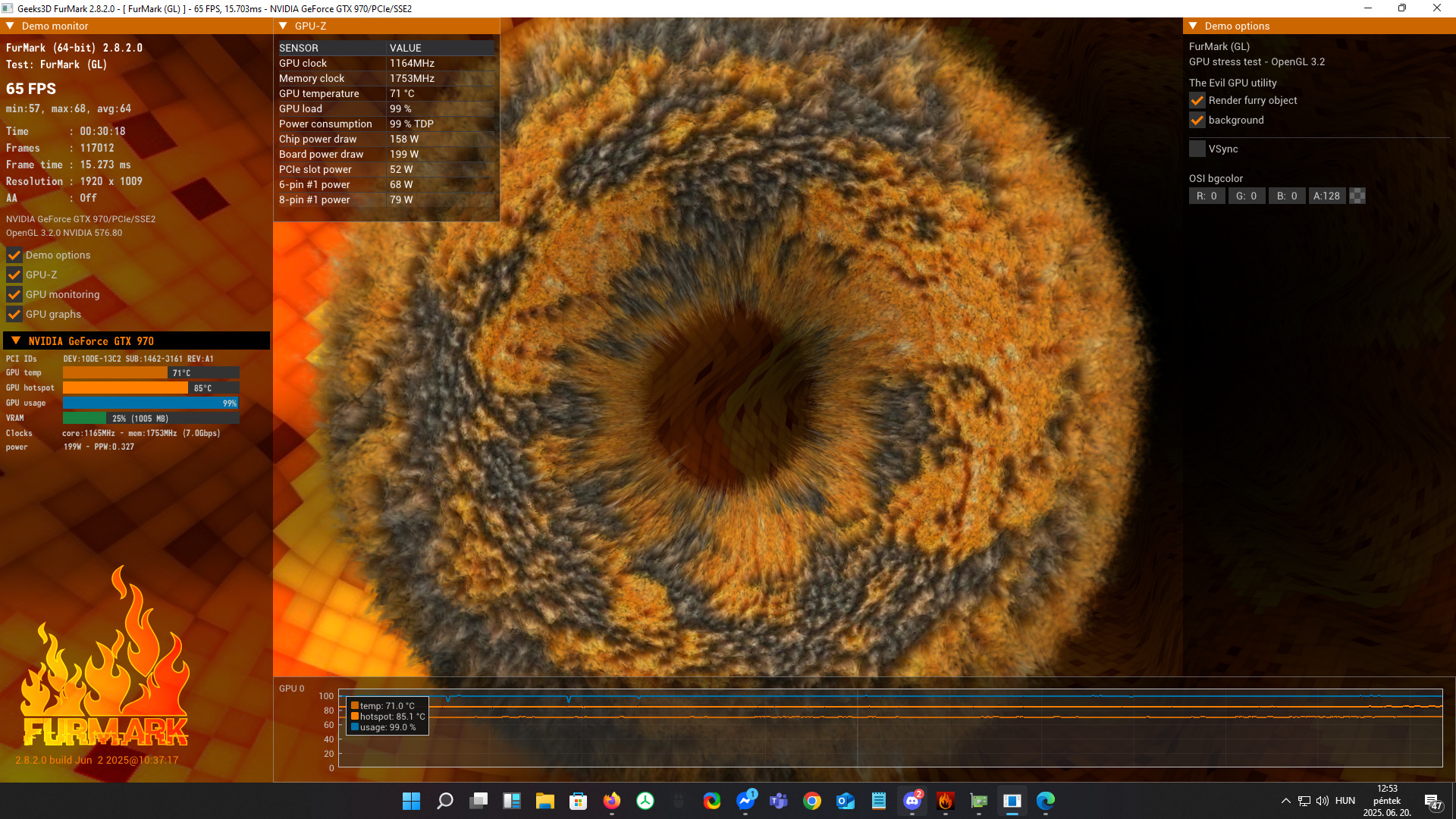The image size is (1456, 819).
Task: Click the A:128 alpha value field
Action: pos(1326,196)
